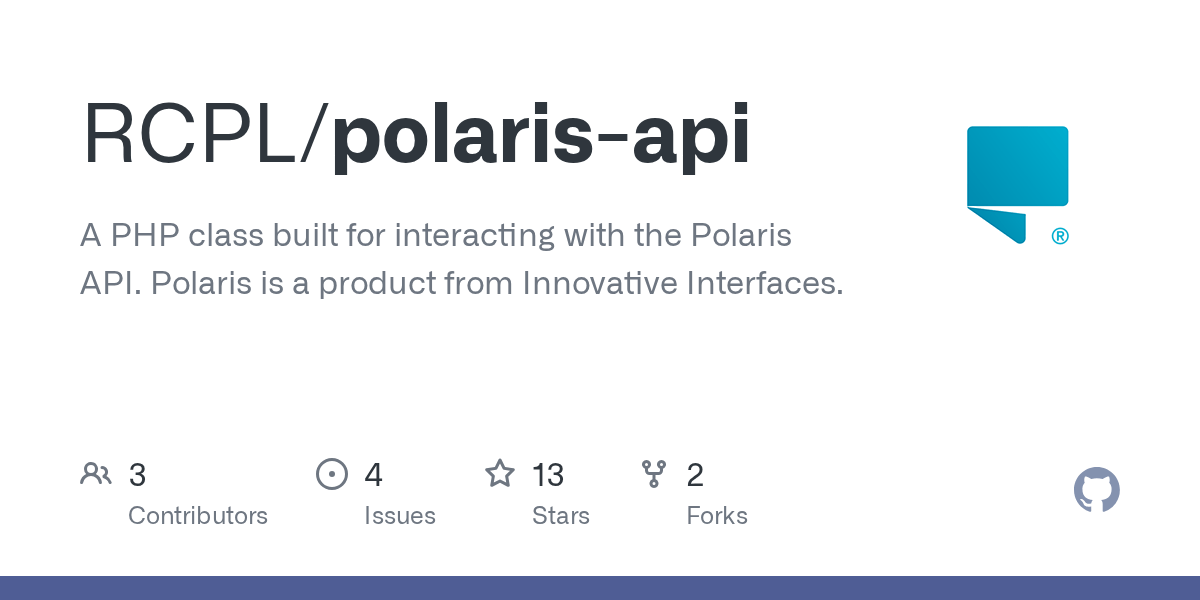Select the issues count number 4
This screenshot has width=1200, height=600.
(373, 475)
